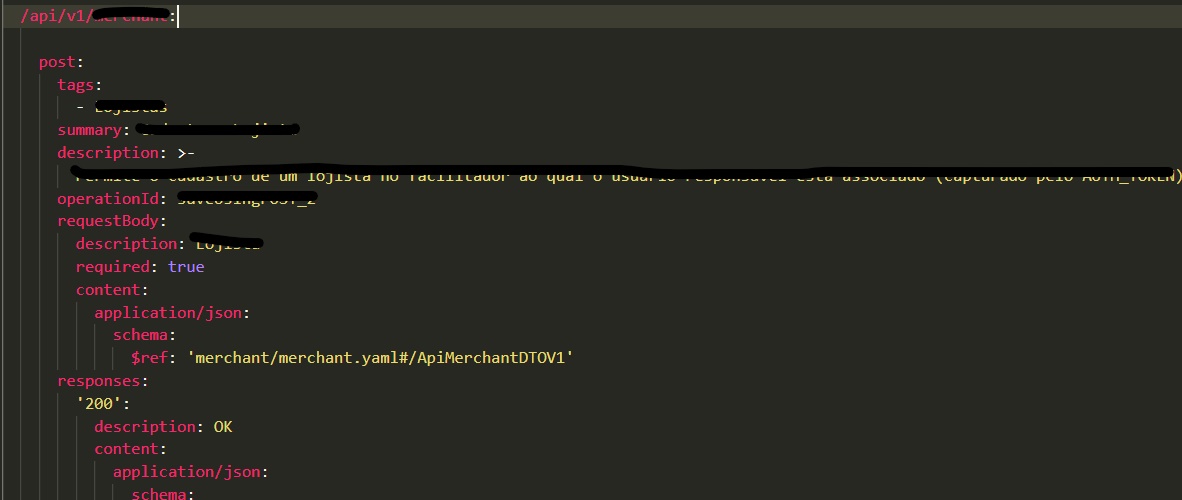Viewport: 1182px width, 500px height.
Task: Place cursor on 'requestBody:' key
Action: point(112,221)
